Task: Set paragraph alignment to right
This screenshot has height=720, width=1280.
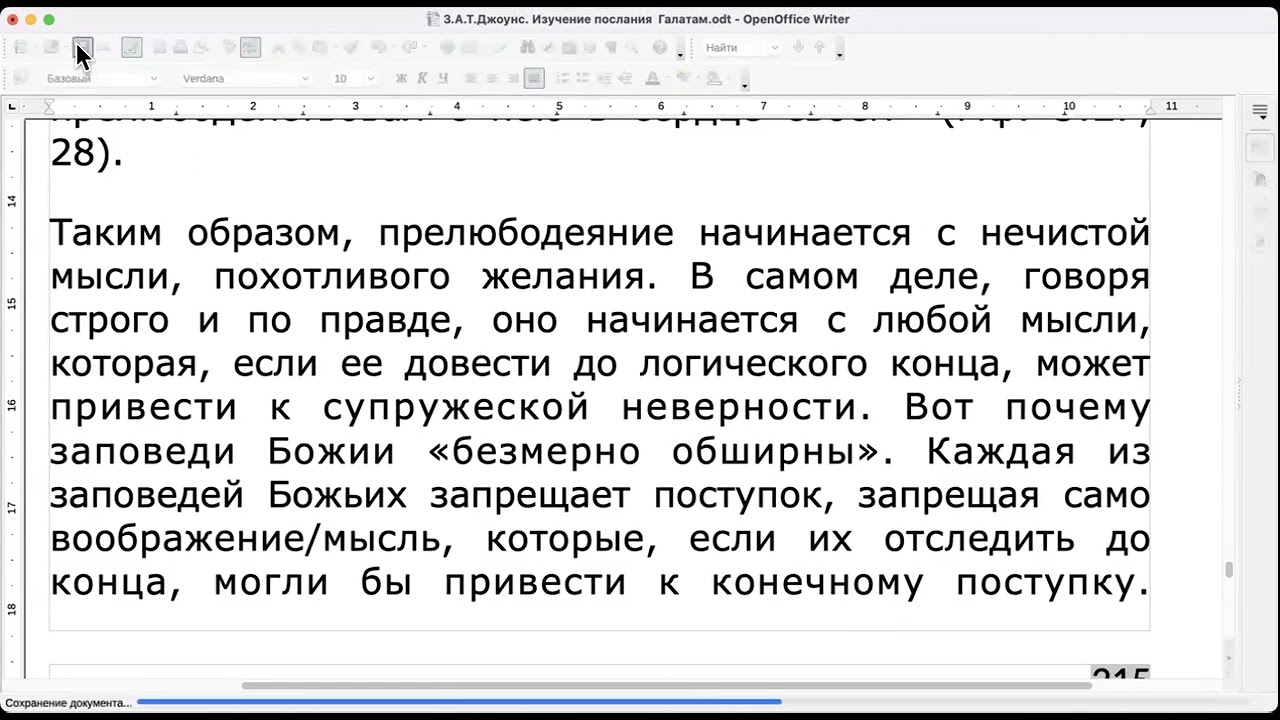Action: tap(512, 78)
